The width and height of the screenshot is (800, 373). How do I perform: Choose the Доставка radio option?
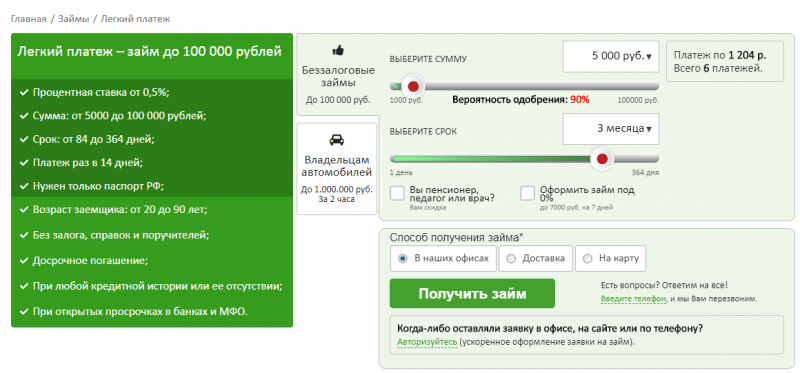click(x=511, y=259)
